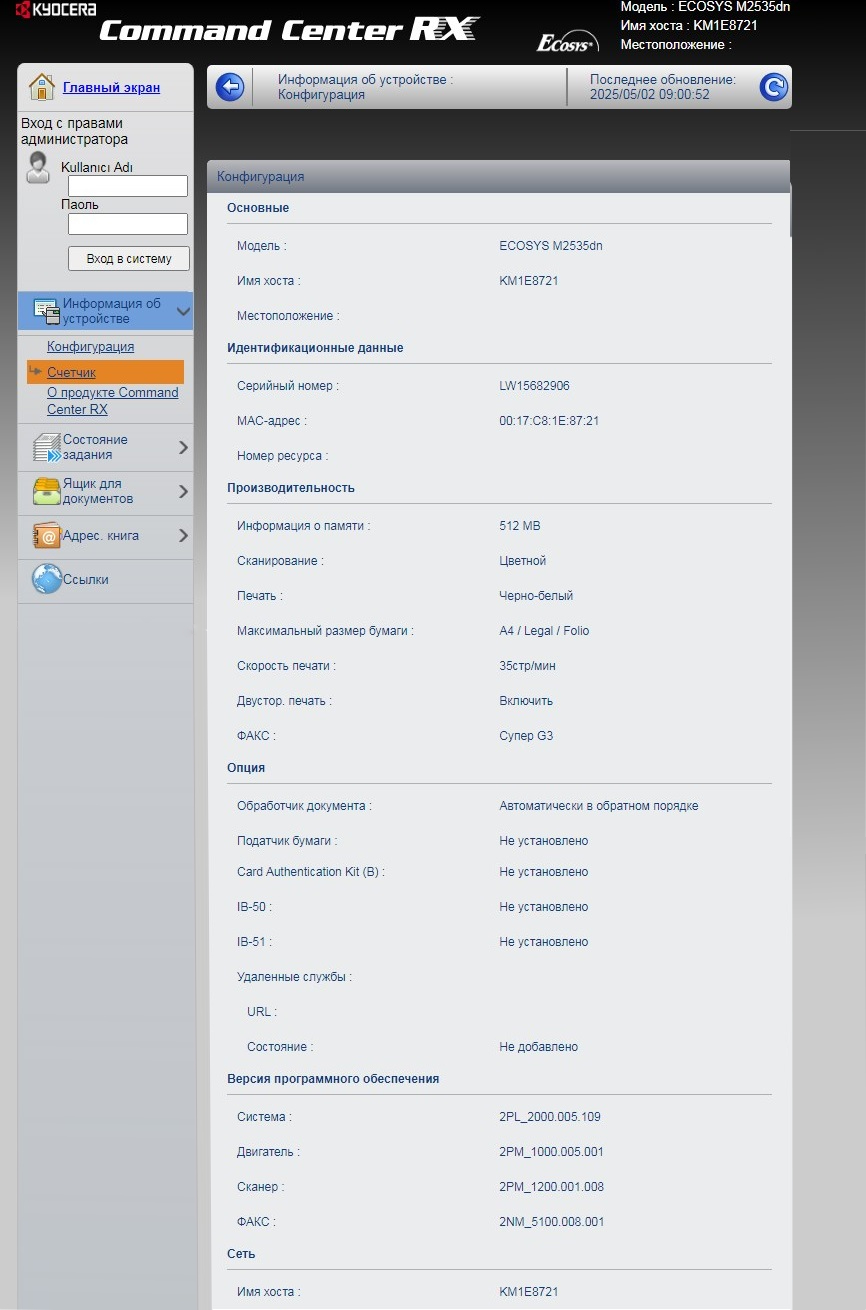This screenshot has width=866, height=1310.
Task: Click Идентификационные данные heading
Action: [x=315, y=348]
